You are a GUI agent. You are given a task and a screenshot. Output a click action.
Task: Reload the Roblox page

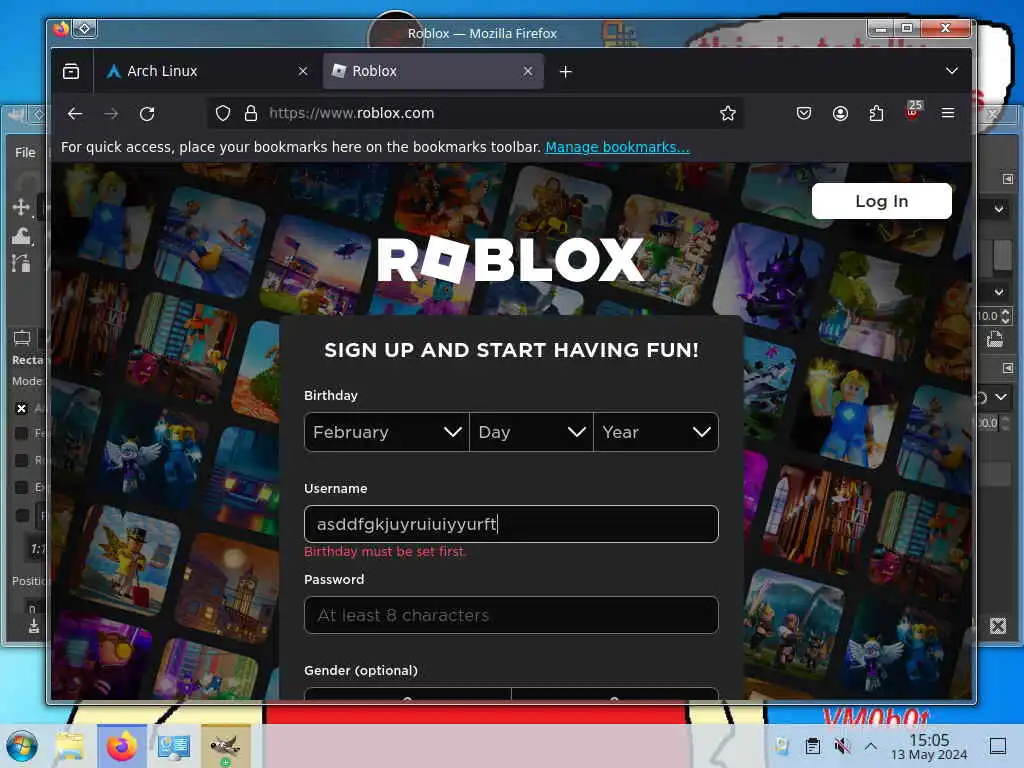(147, 114)
